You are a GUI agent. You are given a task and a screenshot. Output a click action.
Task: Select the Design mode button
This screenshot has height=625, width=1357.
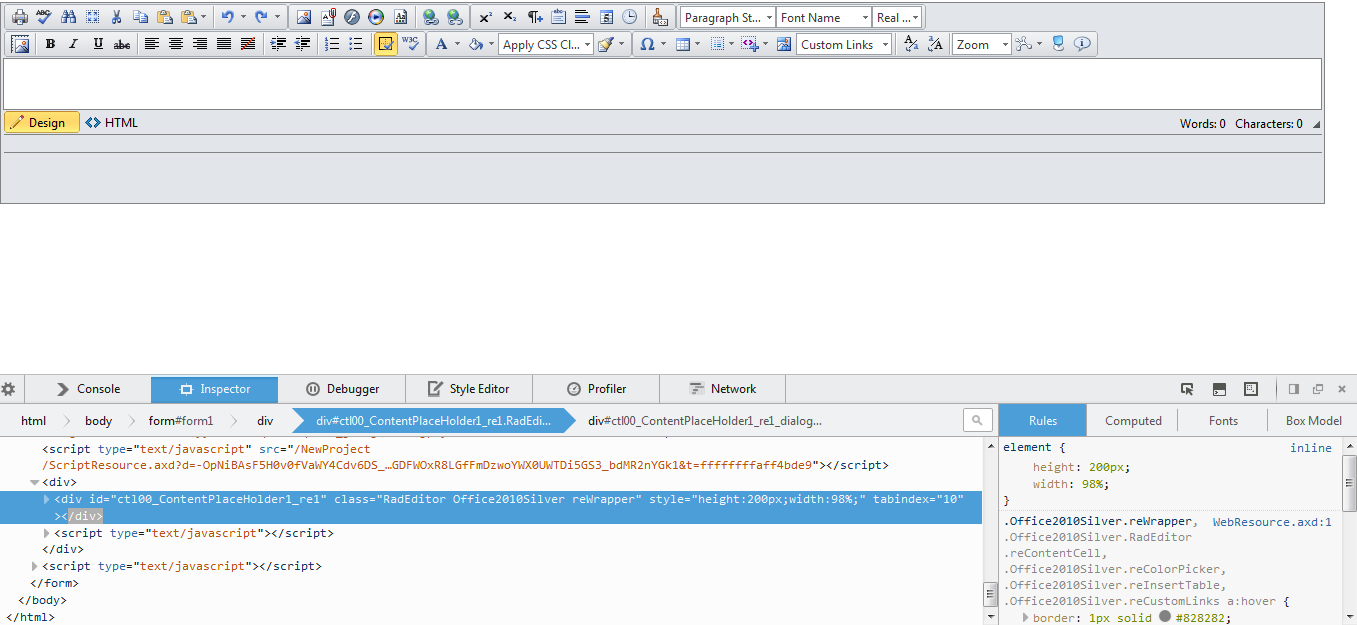42,122
